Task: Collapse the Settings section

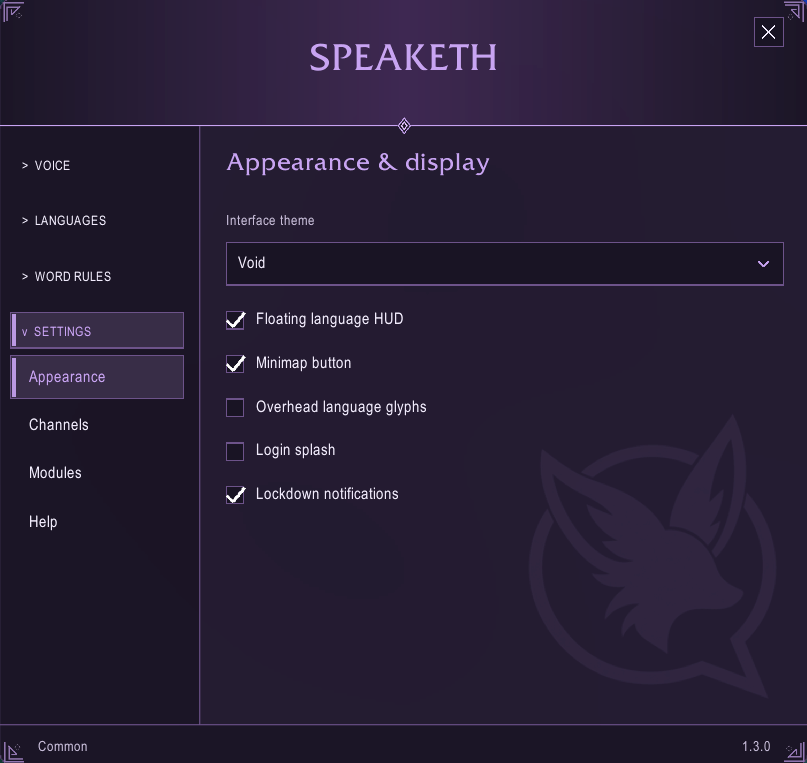Action: [97, 330]
